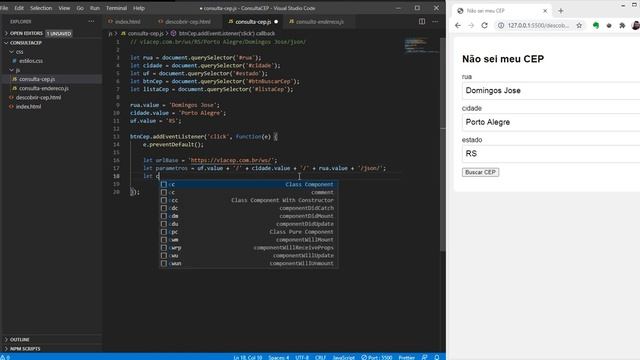Choose the 'componentWillReceiveProps' suggestion
The height and width of the screenshot is (360, 640).
click(249, 248)
